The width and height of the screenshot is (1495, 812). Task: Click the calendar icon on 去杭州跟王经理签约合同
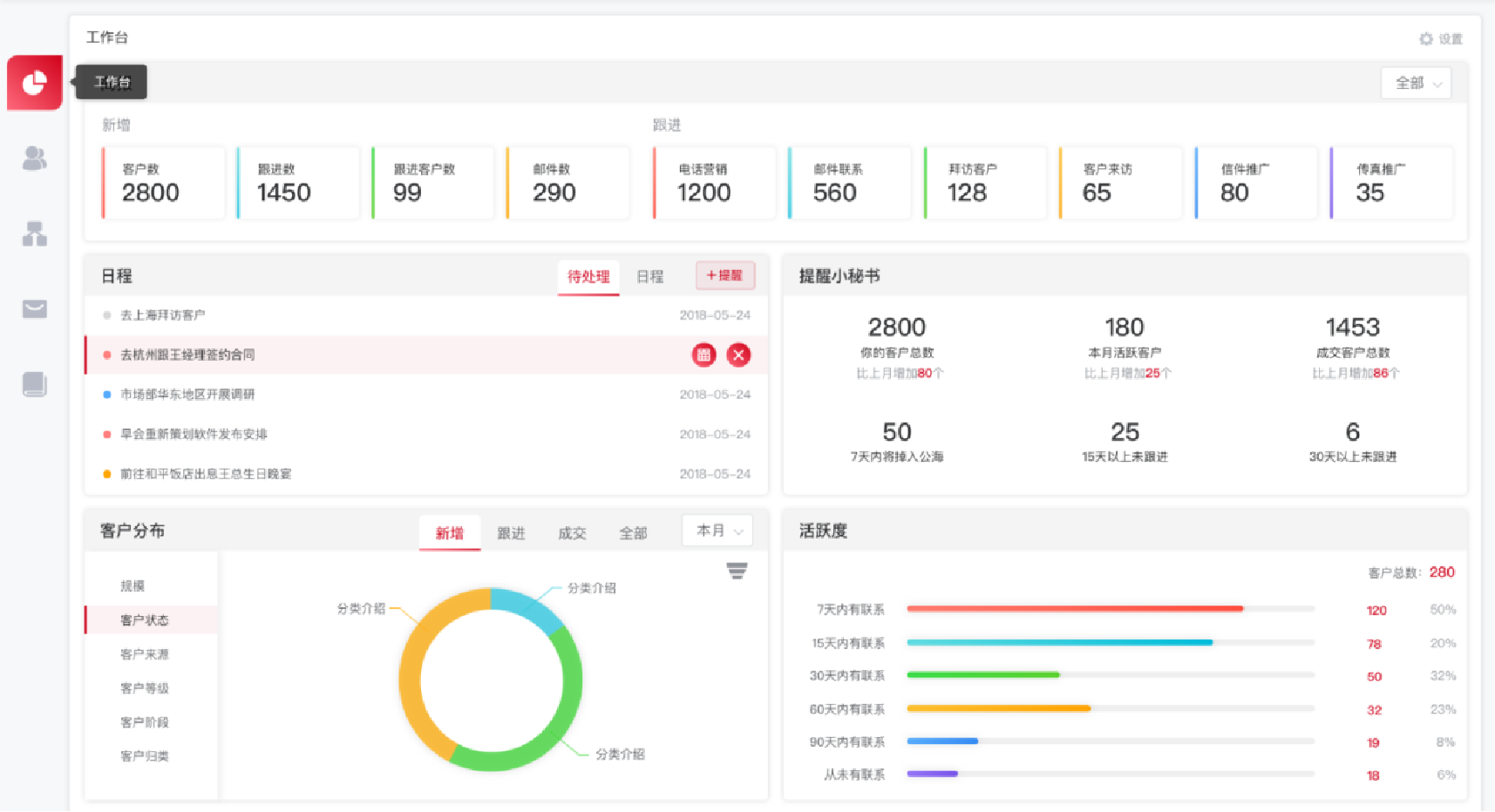703,355
